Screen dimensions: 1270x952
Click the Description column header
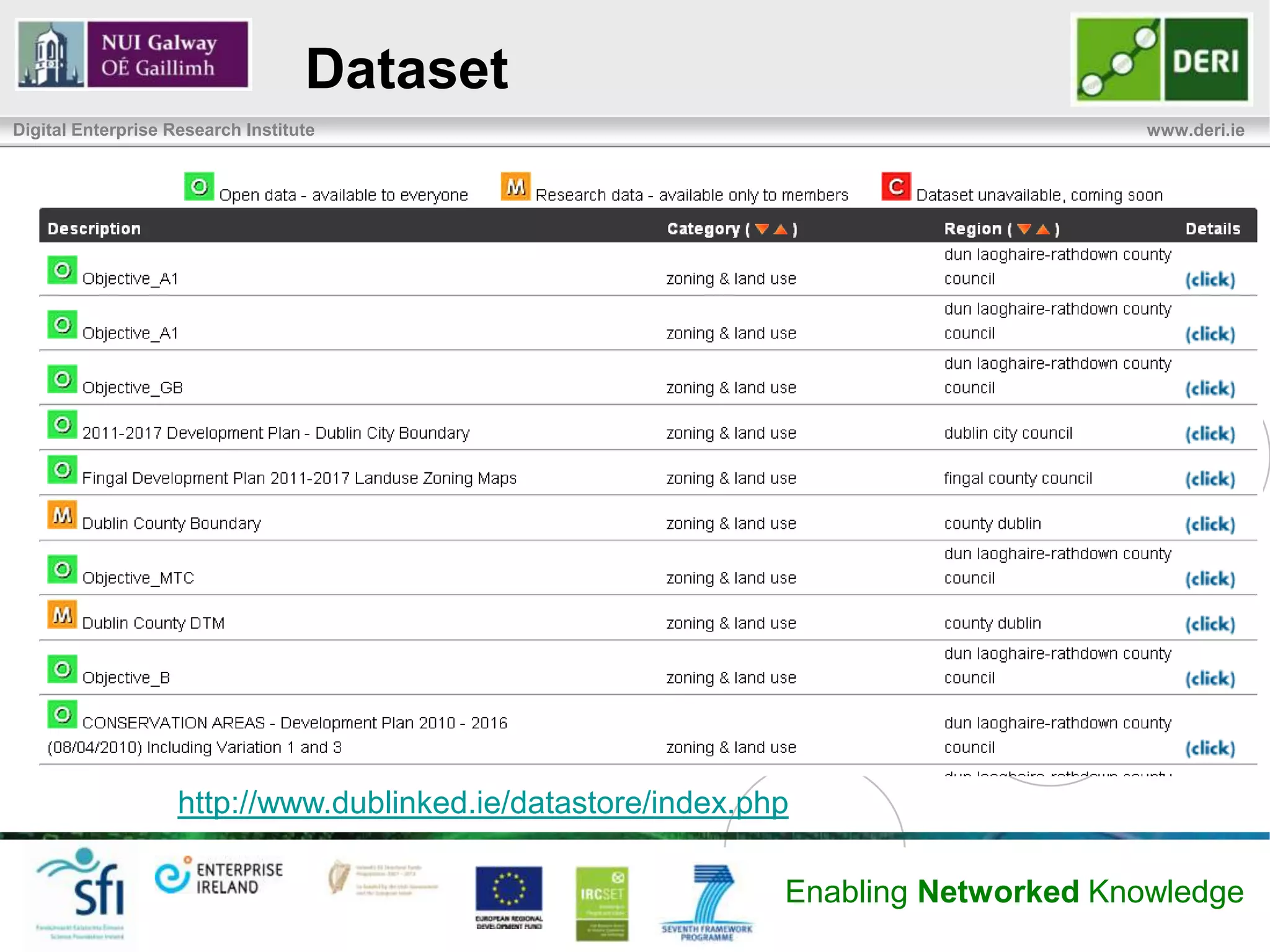point(94,229)
